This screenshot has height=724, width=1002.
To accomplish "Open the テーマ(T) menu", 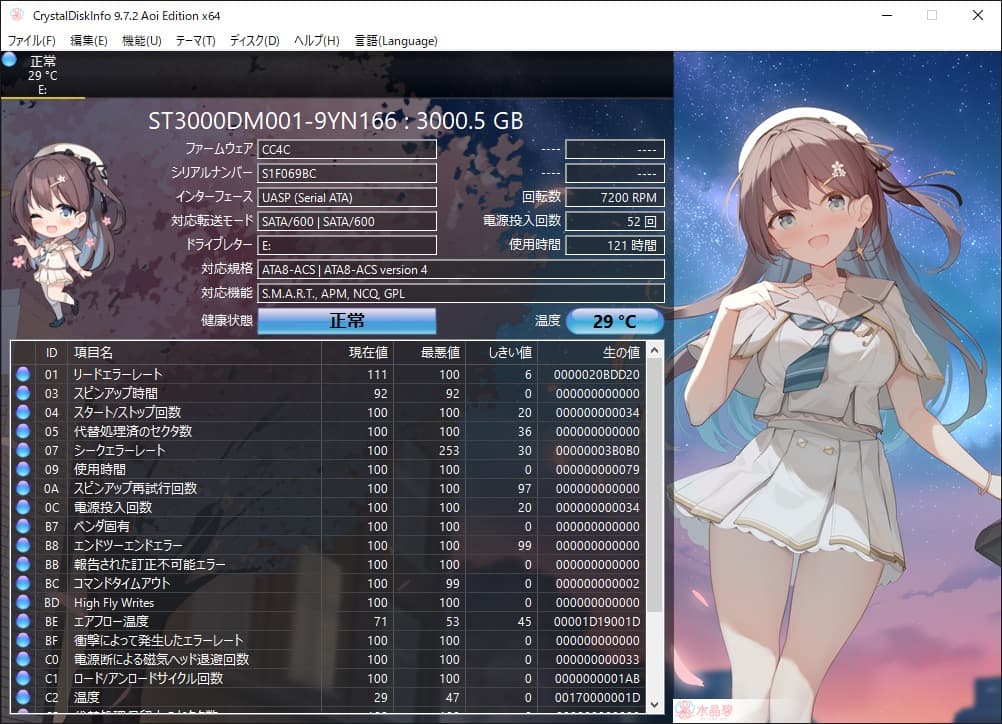I will click(x=195, y=40).
